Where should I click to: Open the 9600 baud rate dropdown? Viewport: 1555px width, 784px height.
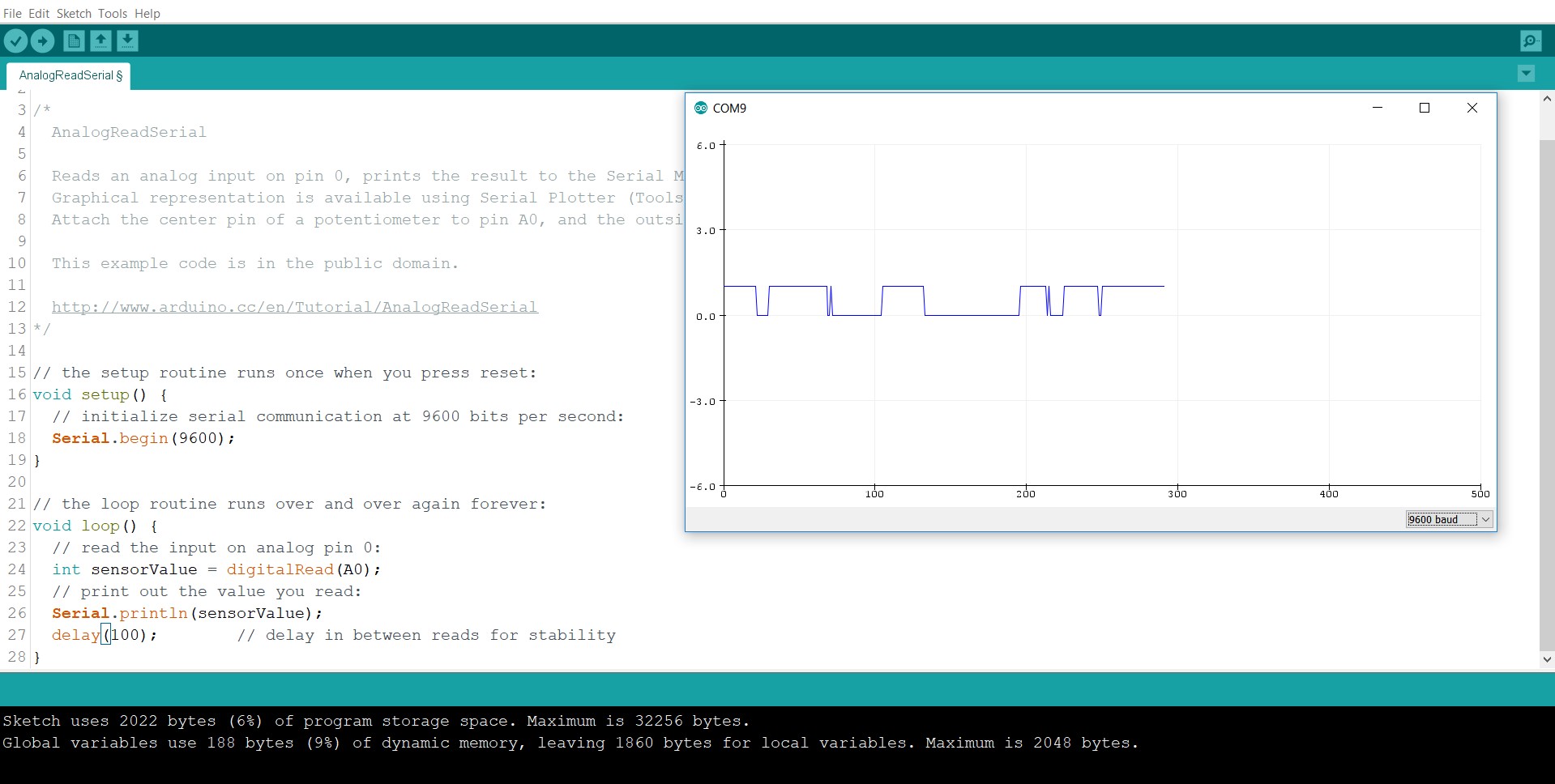pos(1449,519)
